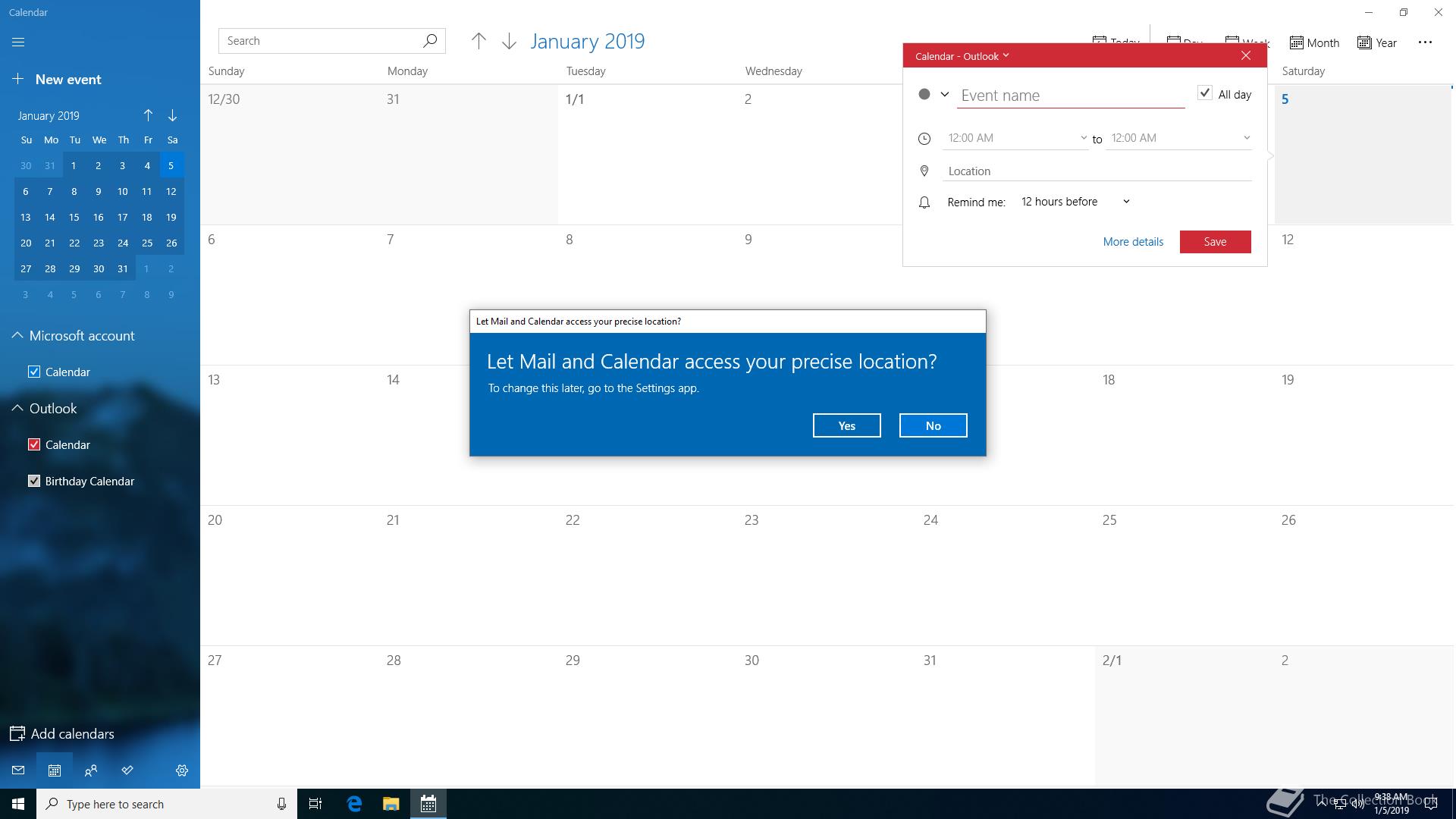Go to next month with down arrow beside January 2019 title

(509, 41)
